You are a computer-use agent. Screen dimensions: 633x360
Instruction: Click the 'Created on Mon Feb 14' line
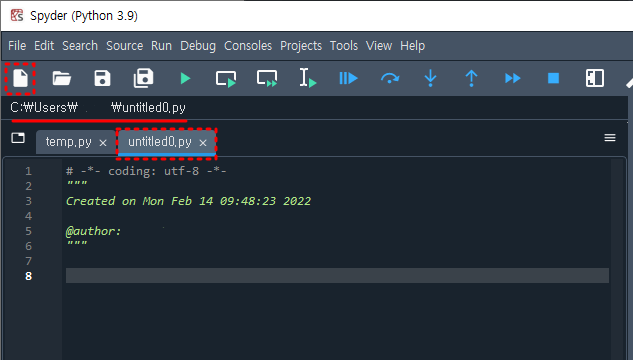[188, 201]
